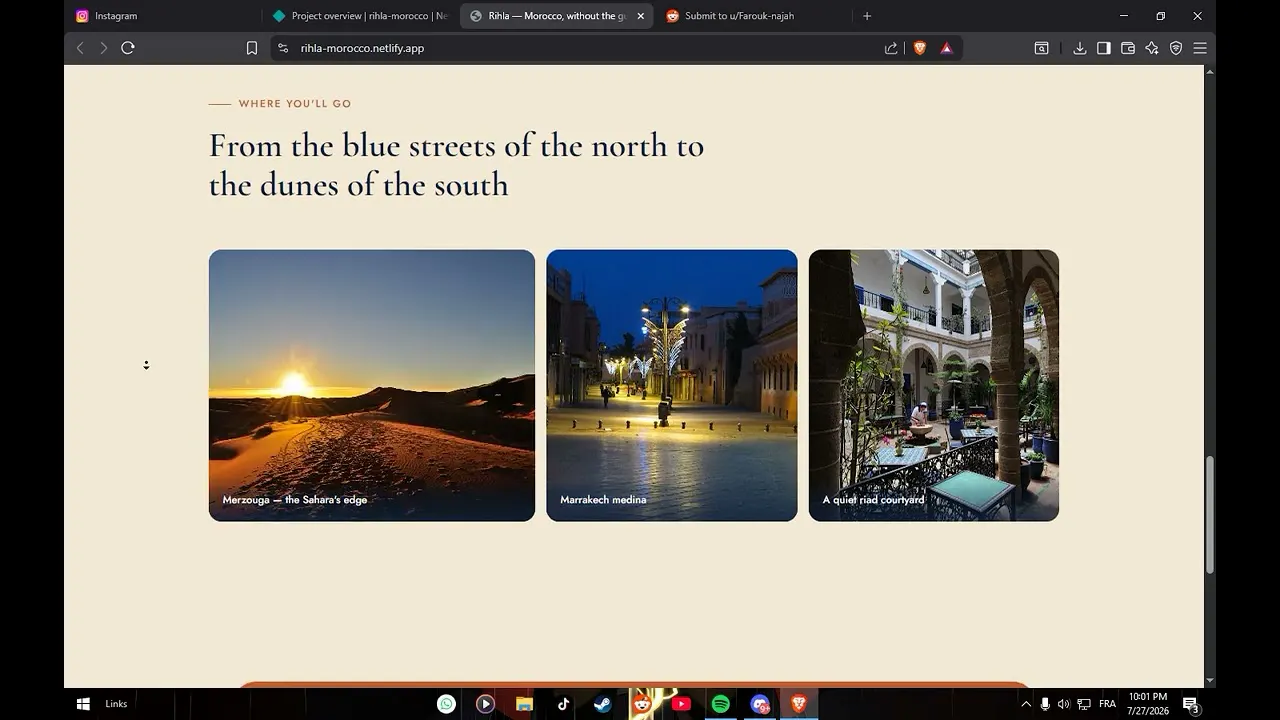Viewport: 1280px width, 720px height.
Task: Open the network tray icon
Action: pos(1084,704)
